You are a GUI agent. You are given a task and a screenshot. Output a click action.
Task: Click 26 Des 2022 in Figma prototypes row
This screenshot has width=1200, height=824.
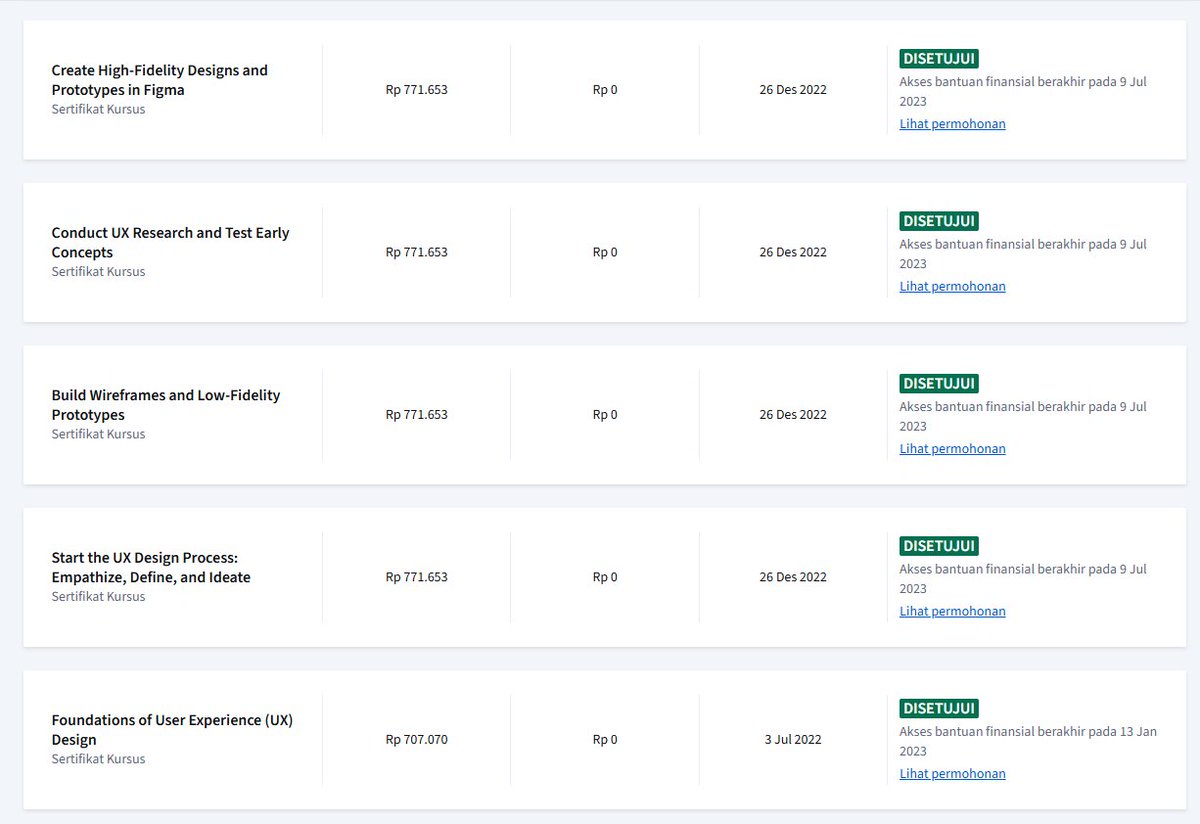point(793,90)
